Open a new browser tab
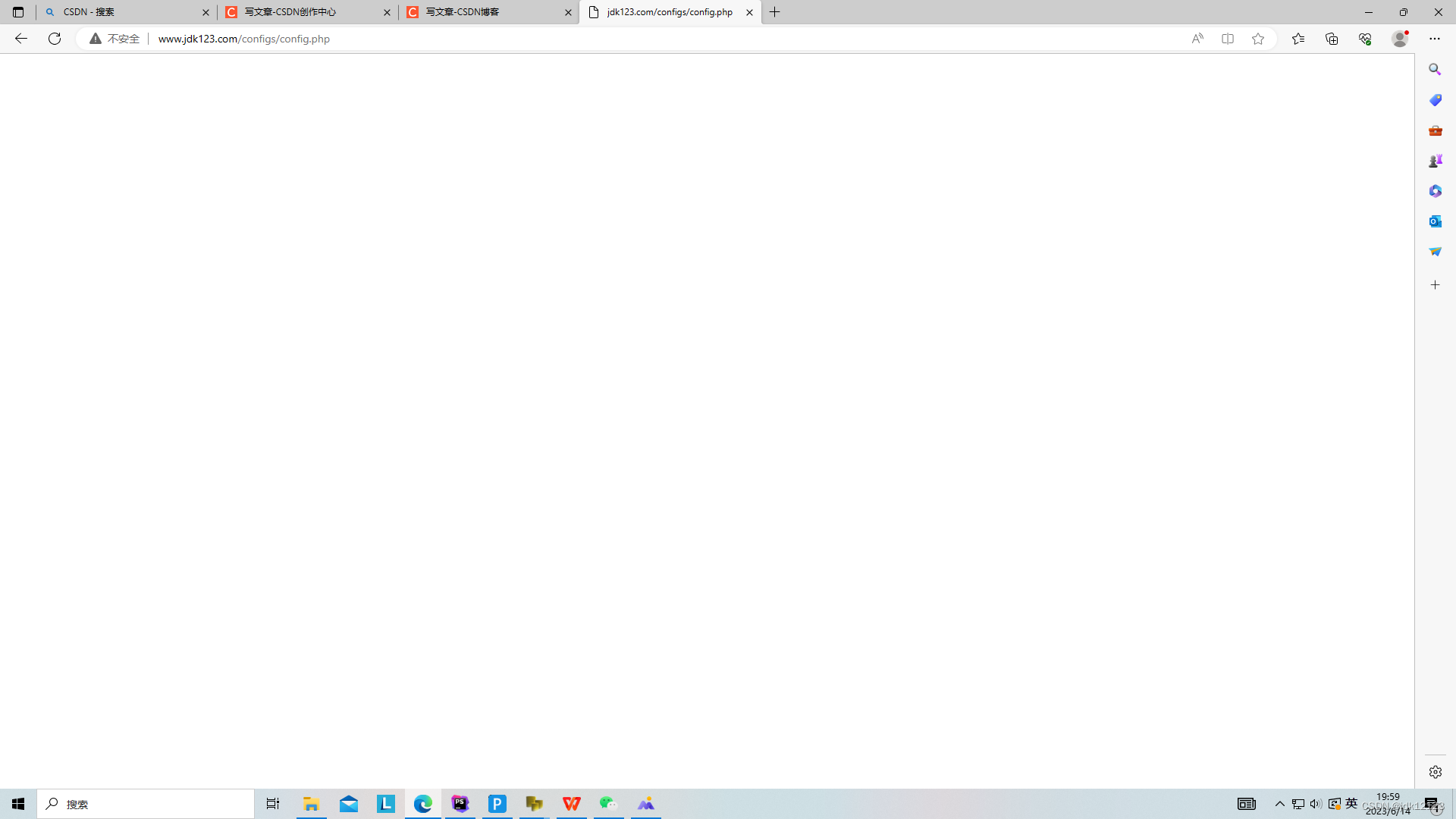Image resolution: width=1456 pixels, height=819 pixels. (774, 12)
